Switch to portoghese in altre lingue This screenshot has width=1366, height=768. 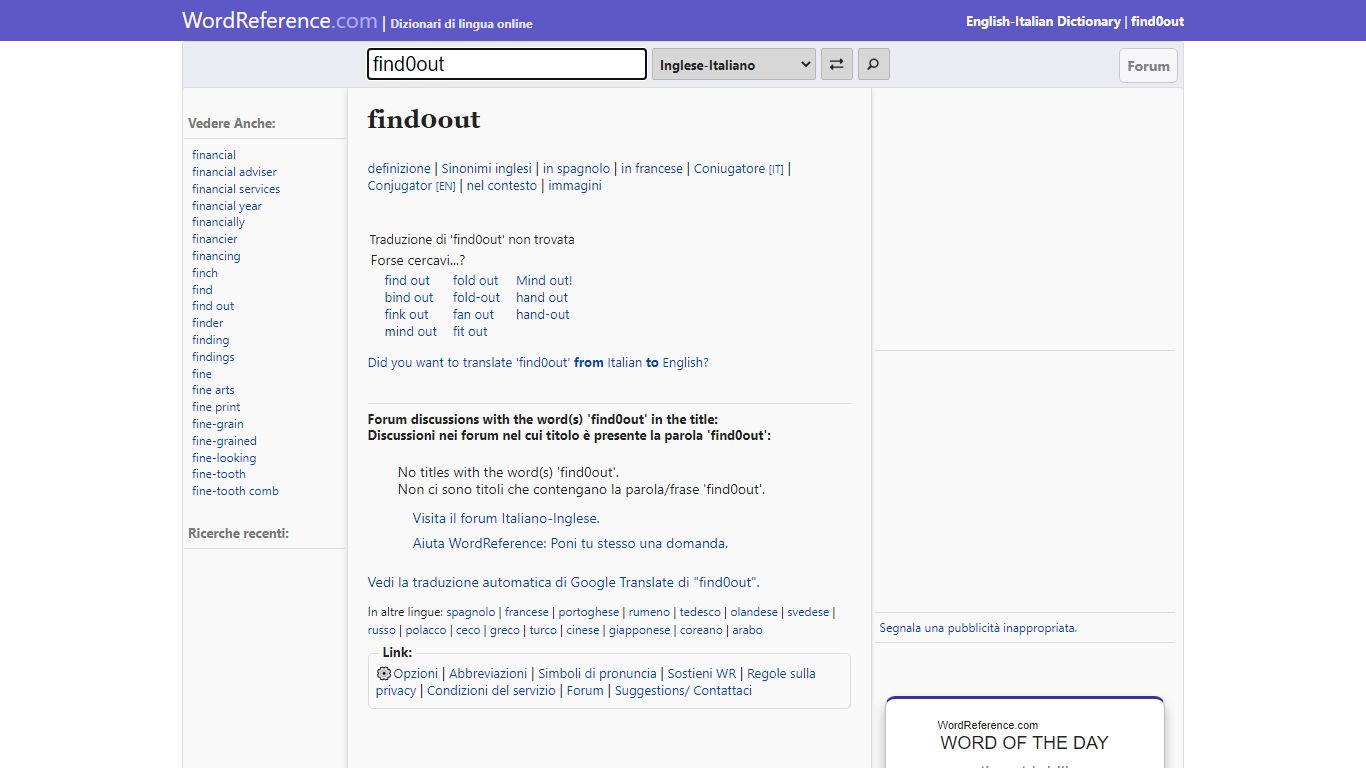point(588,613)
